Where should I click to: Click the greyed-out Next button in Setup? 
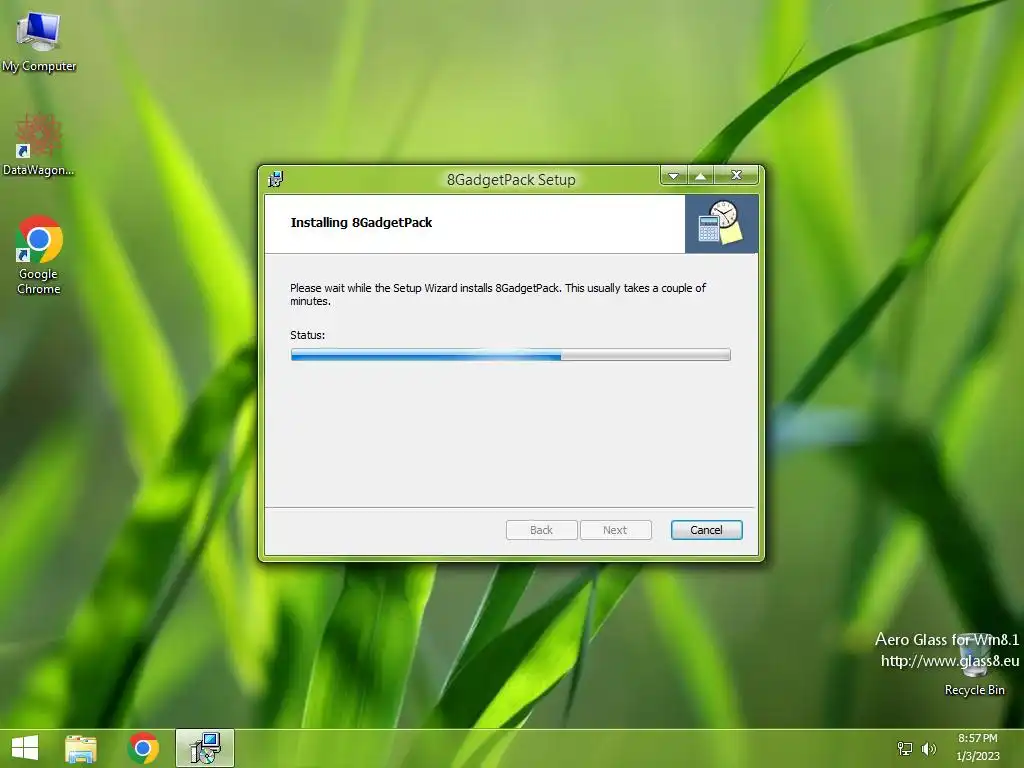click(x=615, y=530)
